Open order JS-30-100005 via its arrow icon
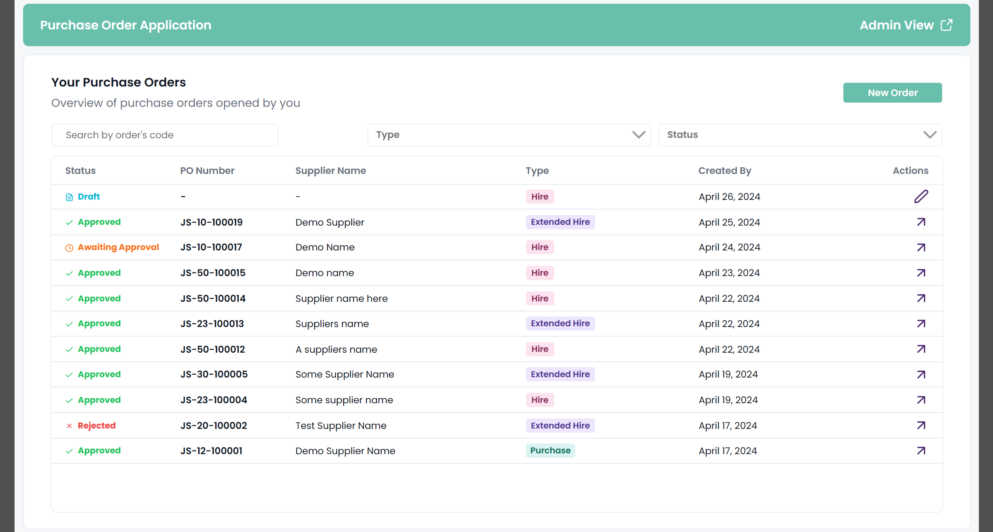 921,374
